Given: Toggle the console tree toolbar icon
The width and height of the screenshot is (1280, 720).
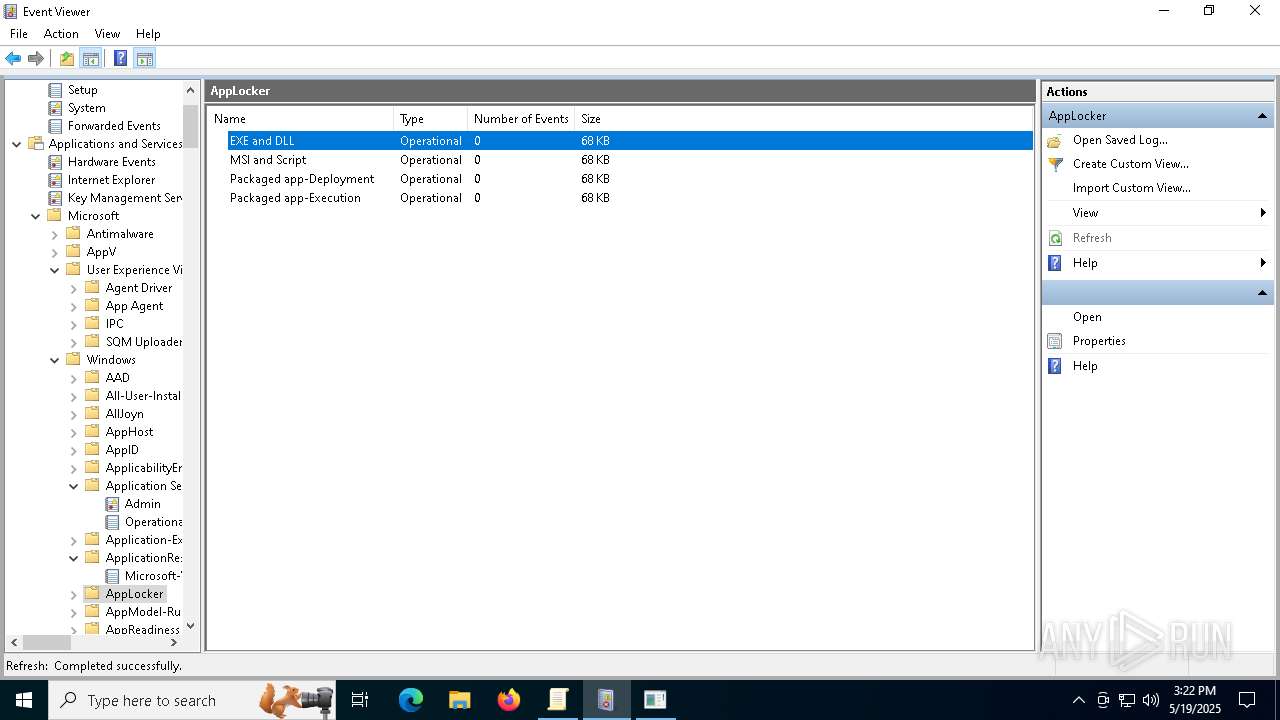Looking at the screenshot, I should tap(91, 59).
